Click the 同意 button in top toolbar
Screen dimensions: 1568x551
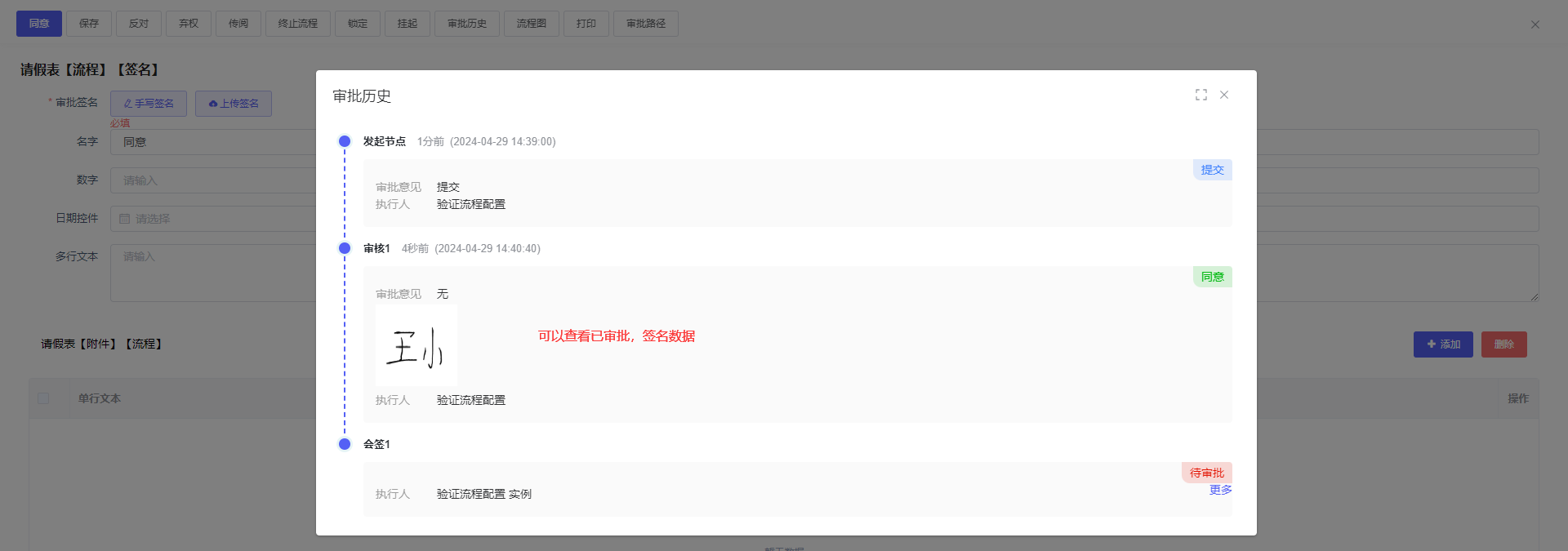click(x=39, y=24)
